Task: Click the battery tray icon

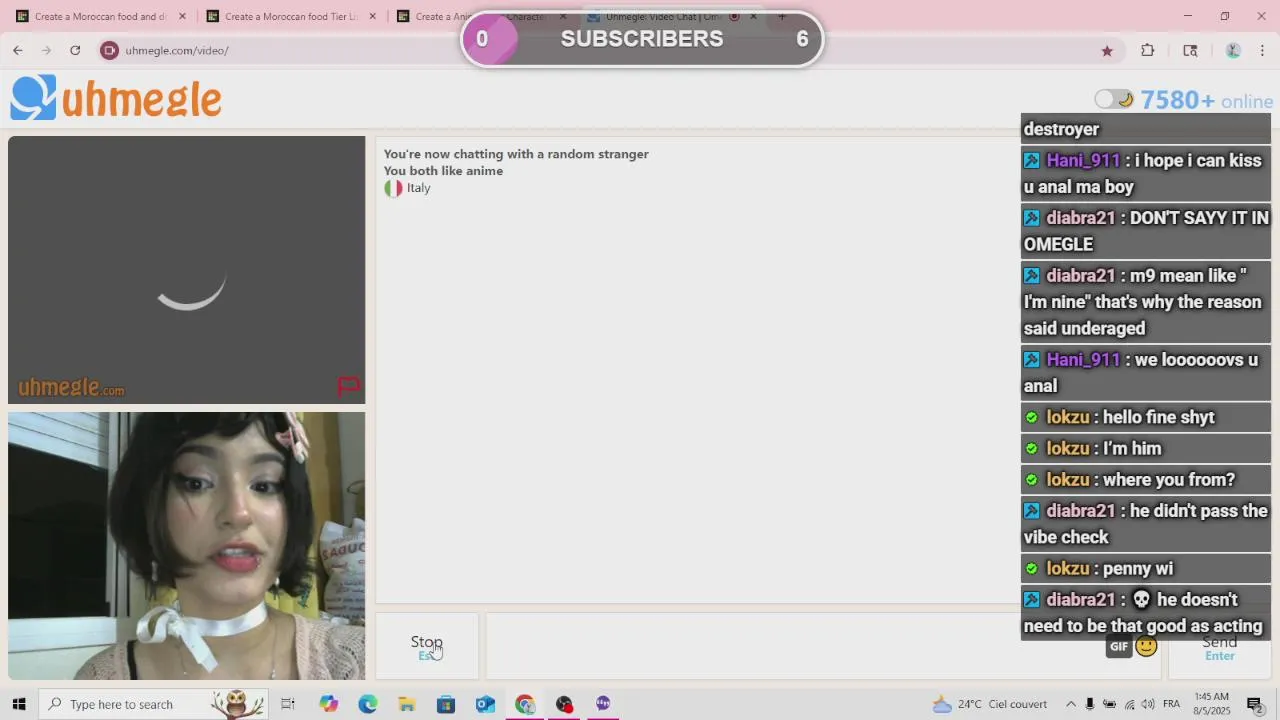Action: pyautogui.click(x=1109, y=704)
